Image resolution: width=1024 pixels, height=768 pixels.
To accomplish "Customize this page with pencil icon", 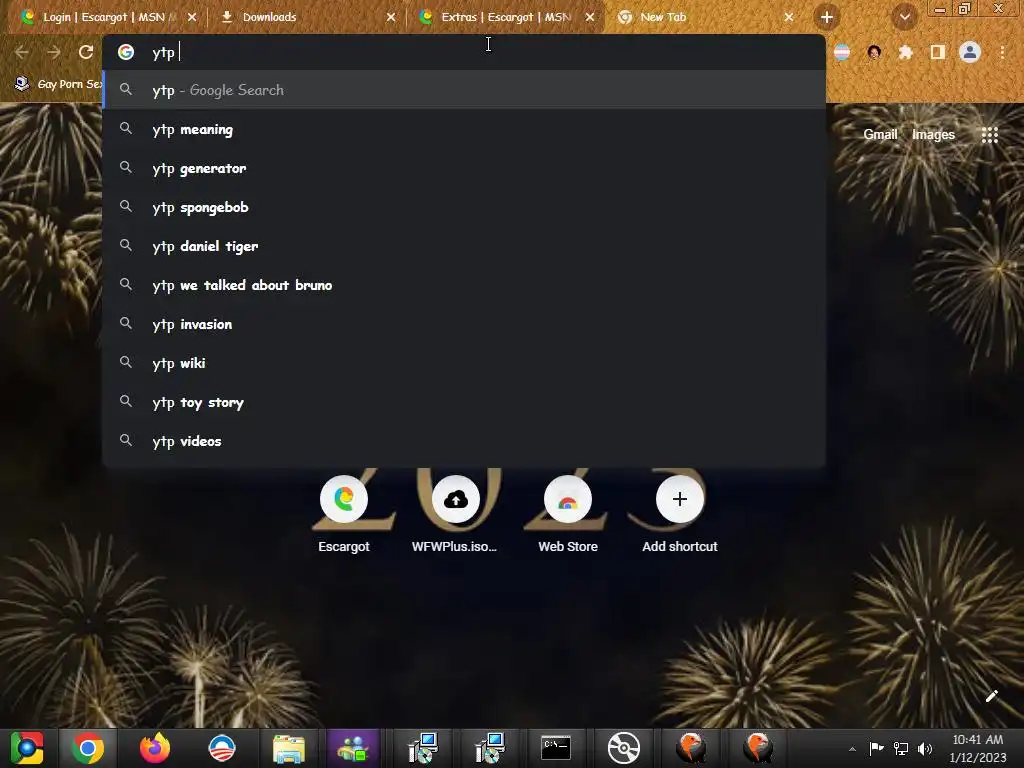I will click(x=991, y=696).
